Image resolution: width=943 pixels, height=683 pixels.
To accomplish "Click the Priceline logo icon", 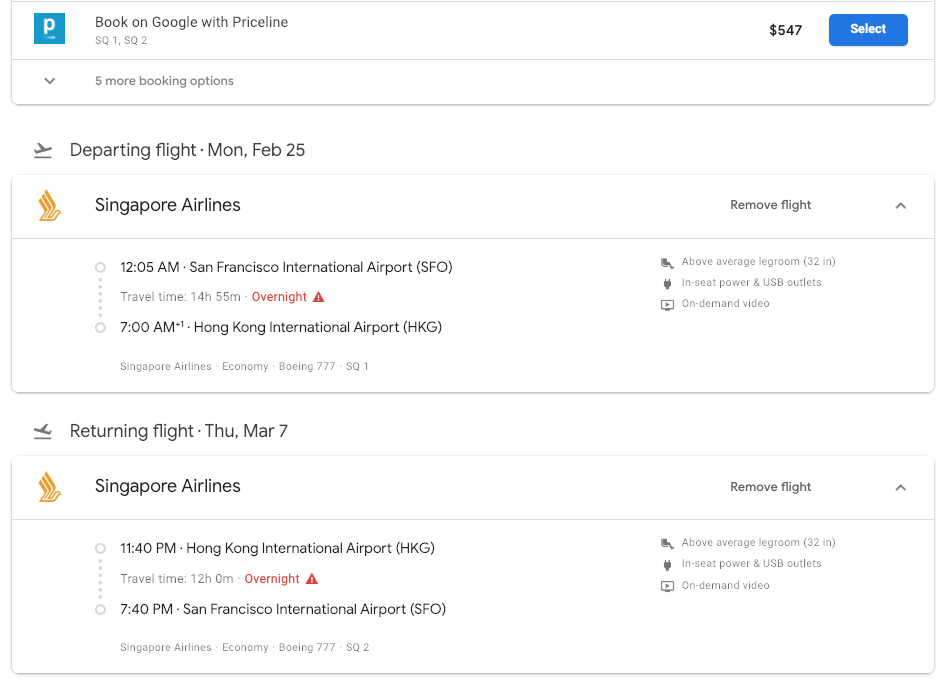I will pyautogui.click(x=49, y=29).
